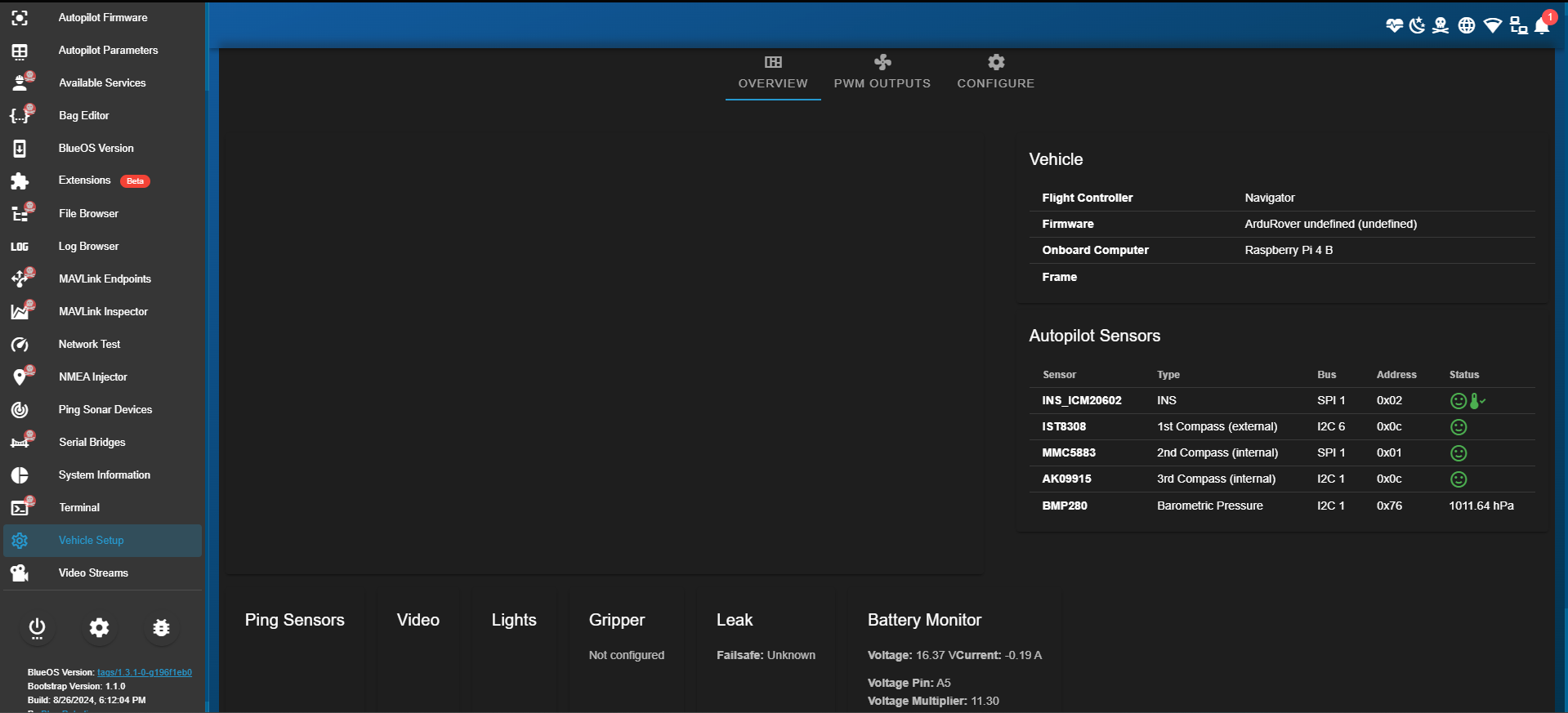Open the ethernet network computers icon
The image size is (1568, 713).
tap(1518, 25)
